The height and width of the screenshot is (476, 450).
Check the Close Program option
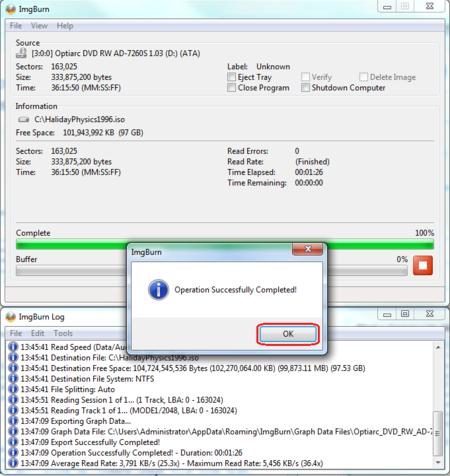231,88
